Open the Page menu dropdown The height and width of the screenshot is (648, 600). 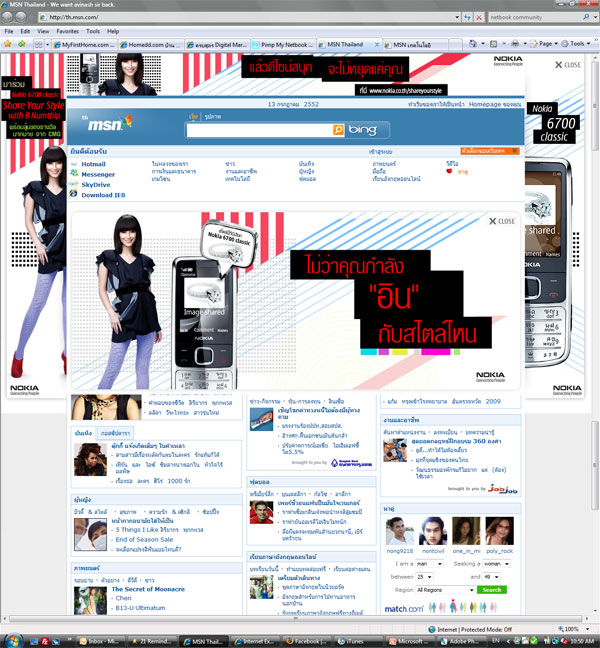pyautogui.click(x=544, y=43)
